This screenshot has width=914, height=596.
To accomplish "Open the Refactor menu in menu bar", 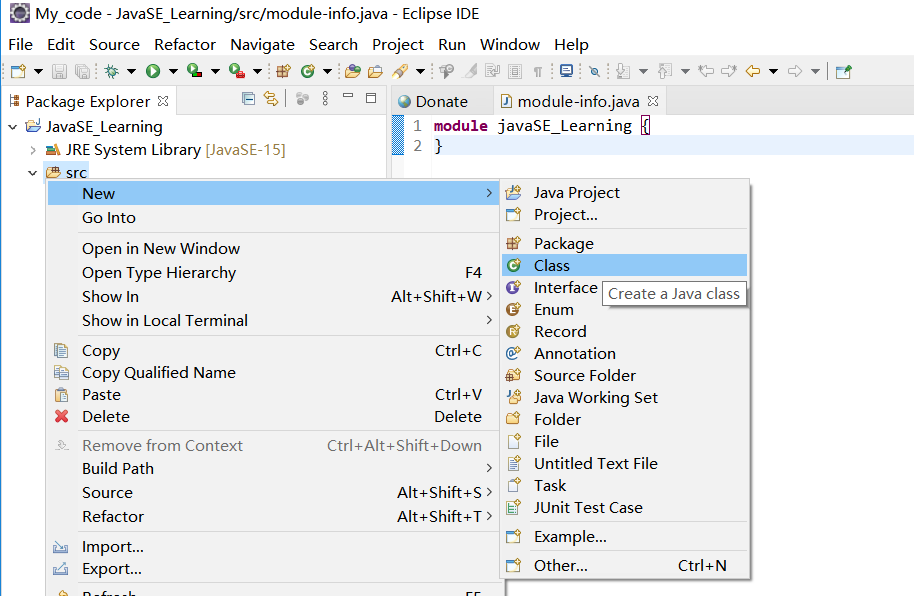I will (x=185, y=45).
